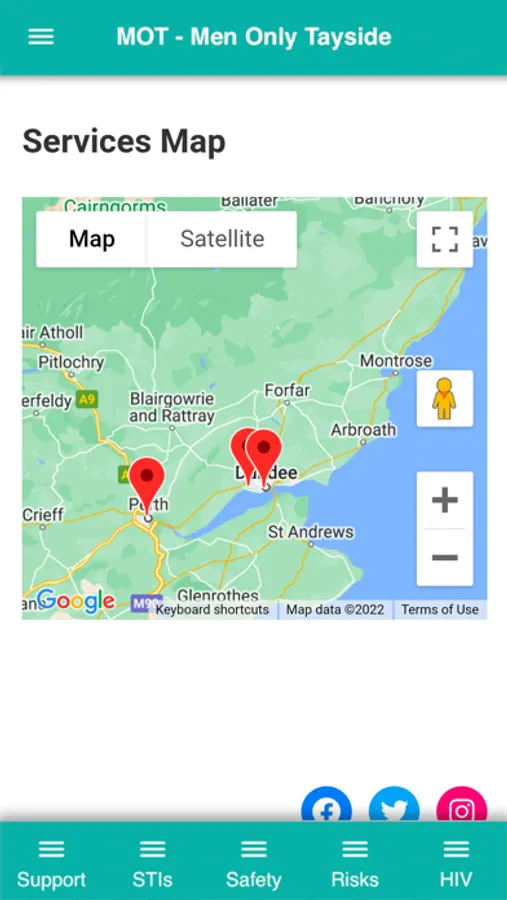
Task: Open the HIV bottom tab
Action: (456, 863)
